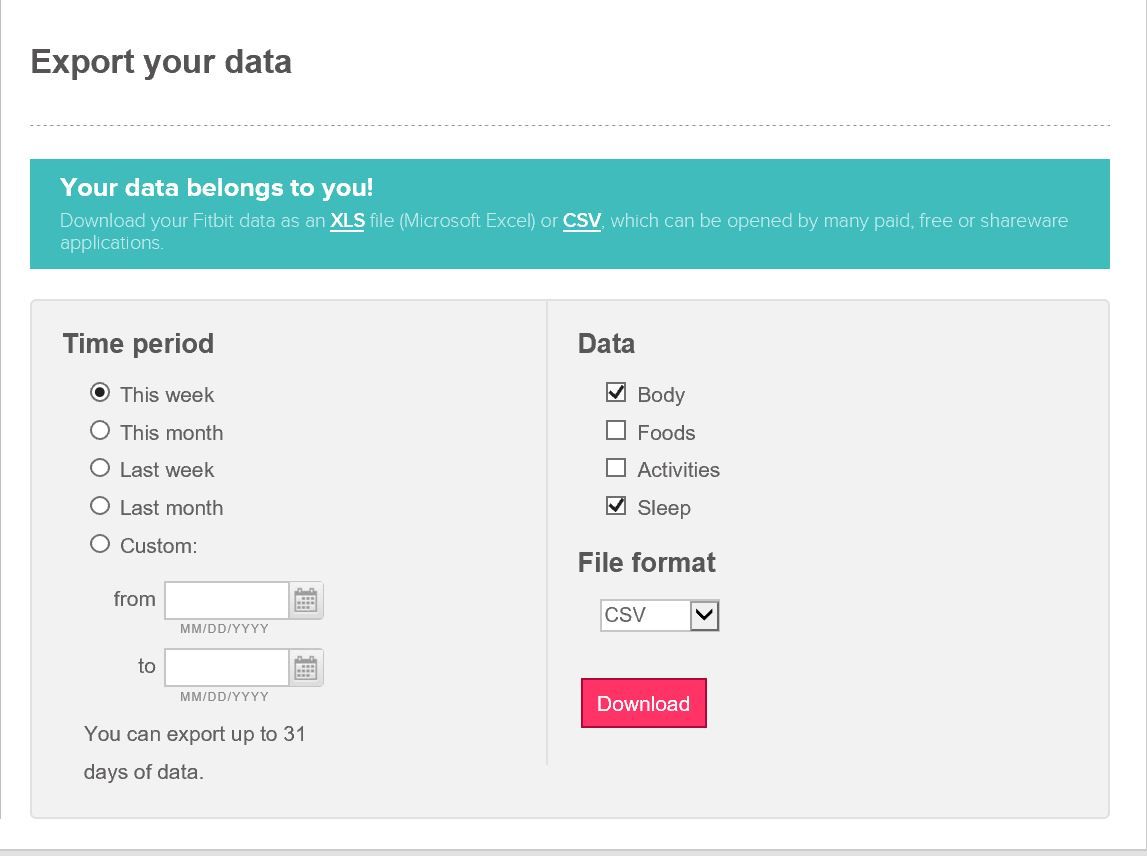Screen dimensions: 1147x856
Task: Select the This month time period
Action: (x=100, y=431)
